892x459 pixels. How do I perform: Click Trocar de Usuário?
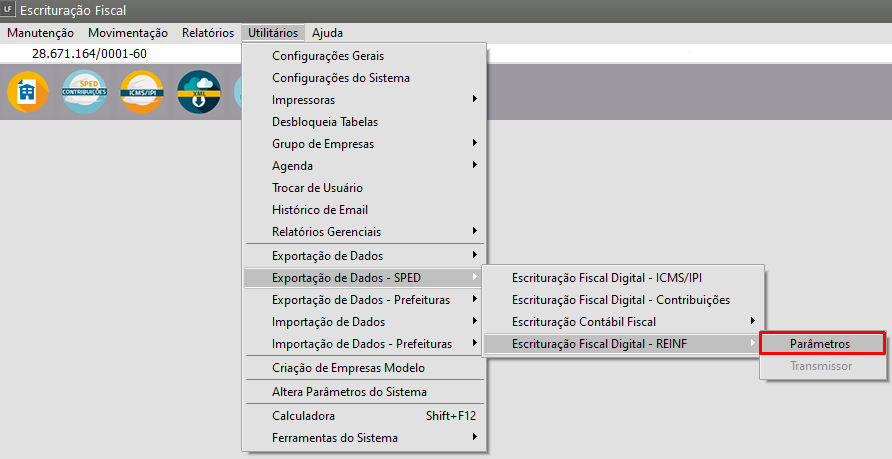317,188
